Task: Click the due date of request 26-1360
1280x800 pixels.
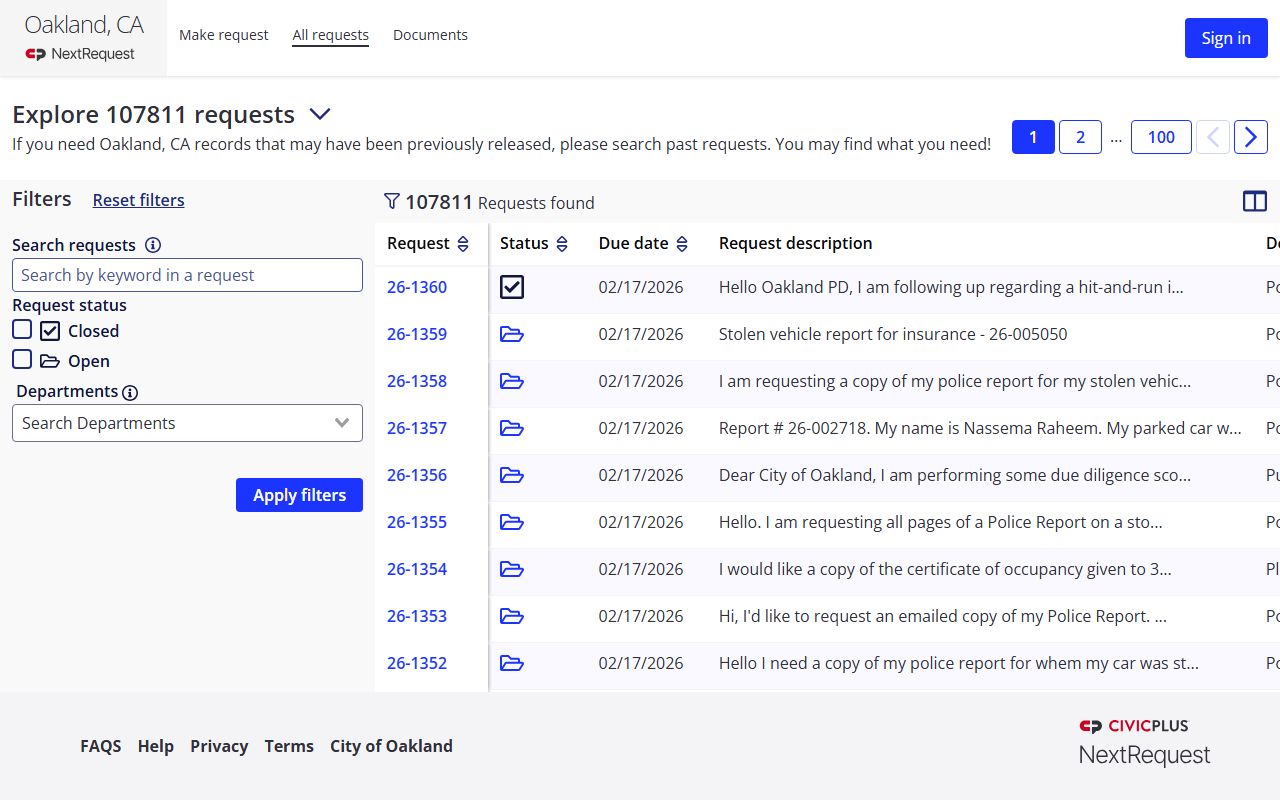Action: pos(641,287)
